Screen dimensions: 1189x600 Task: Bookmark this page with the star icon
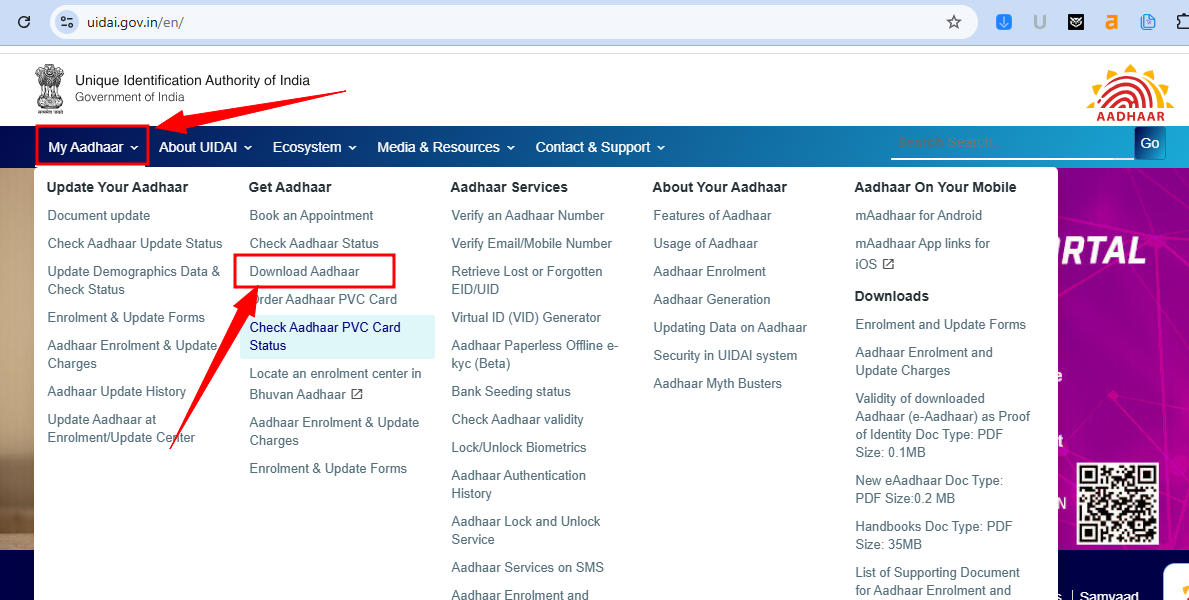tap(954, 22)
